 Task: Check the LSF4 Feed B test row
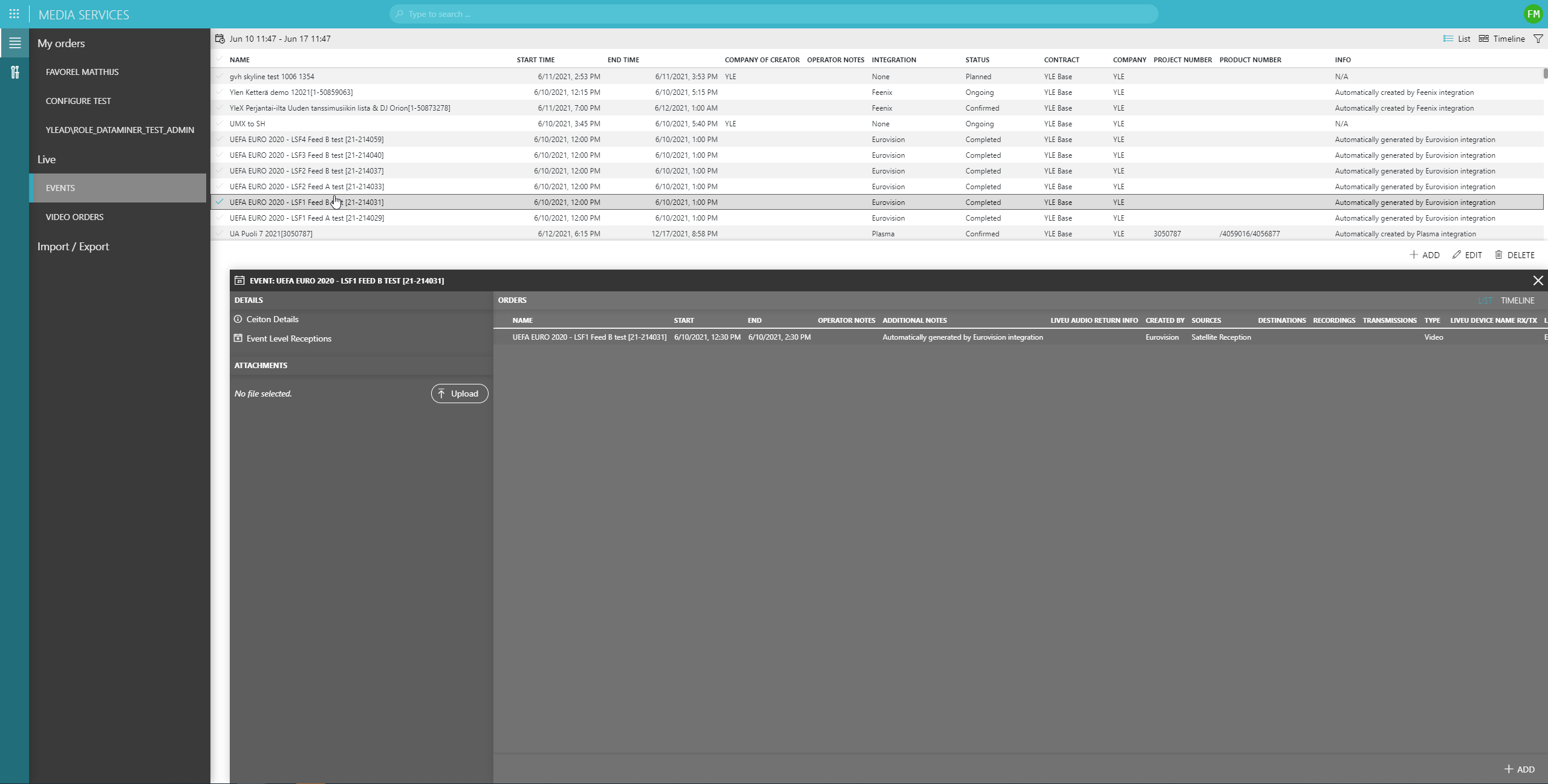[x=220, y=139]
